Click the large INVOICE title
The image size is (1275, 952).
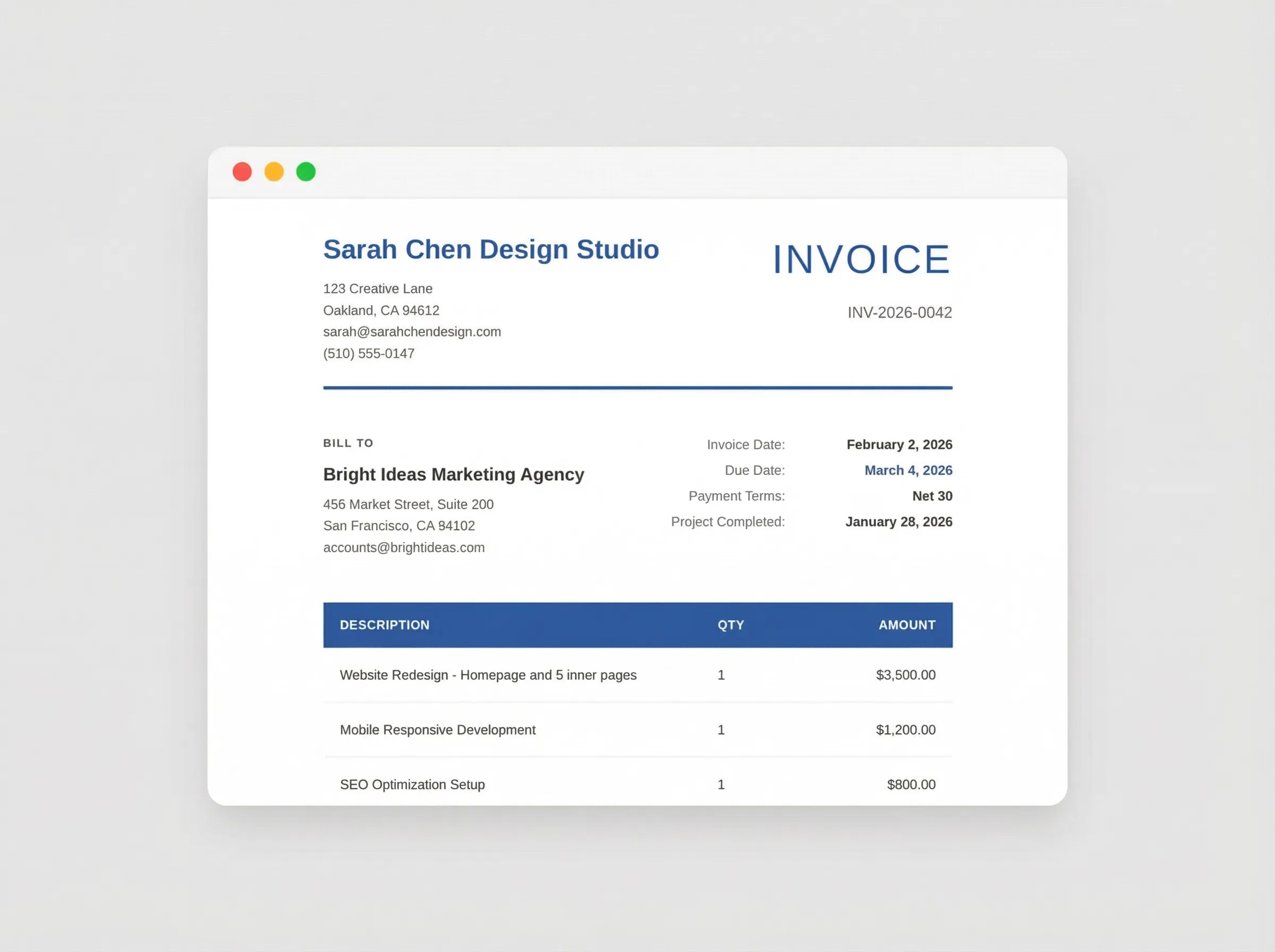click(861, 259)
